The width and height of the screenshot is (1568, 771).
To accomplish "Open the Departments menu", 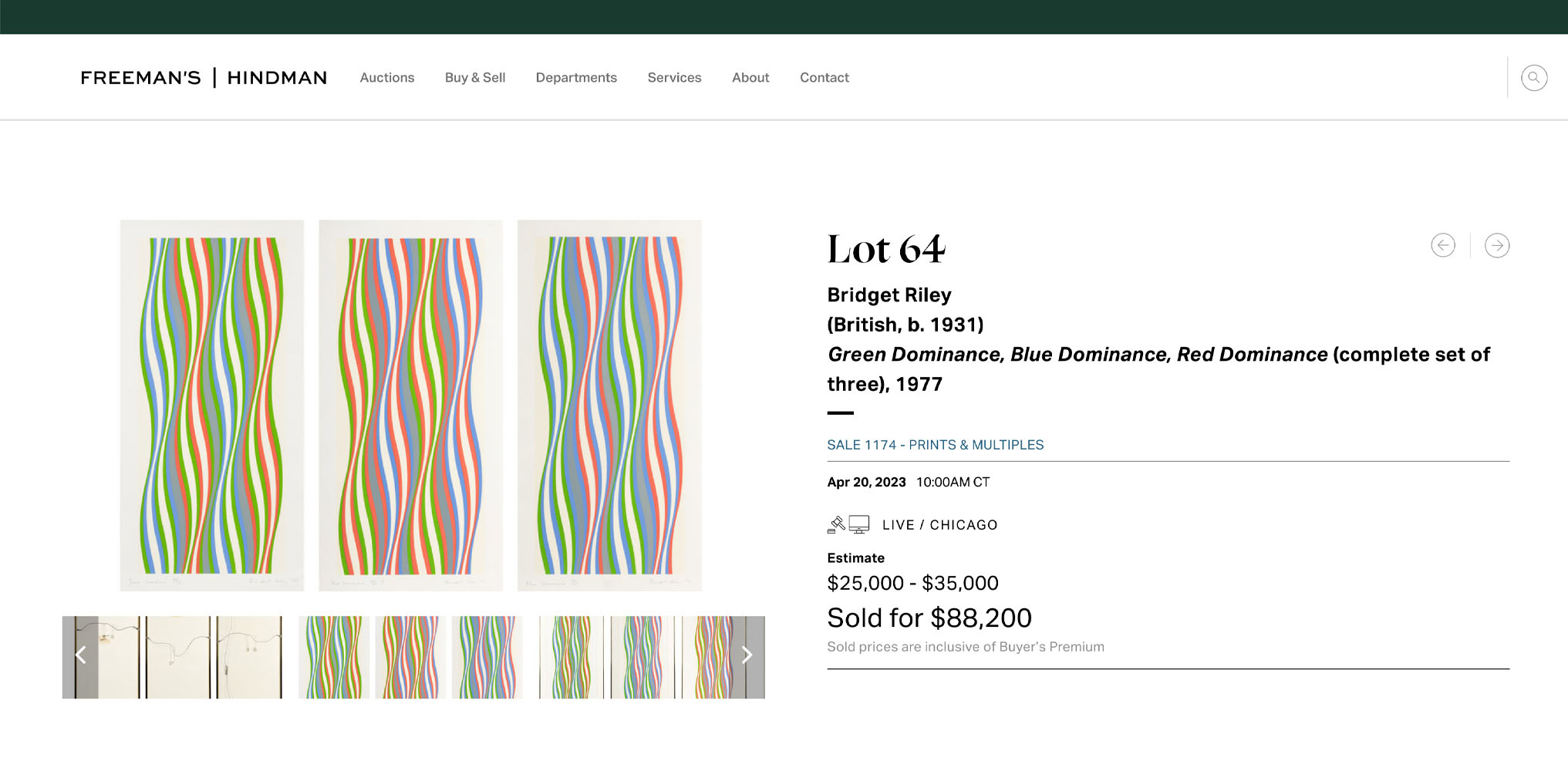I will tap(576, 77).
